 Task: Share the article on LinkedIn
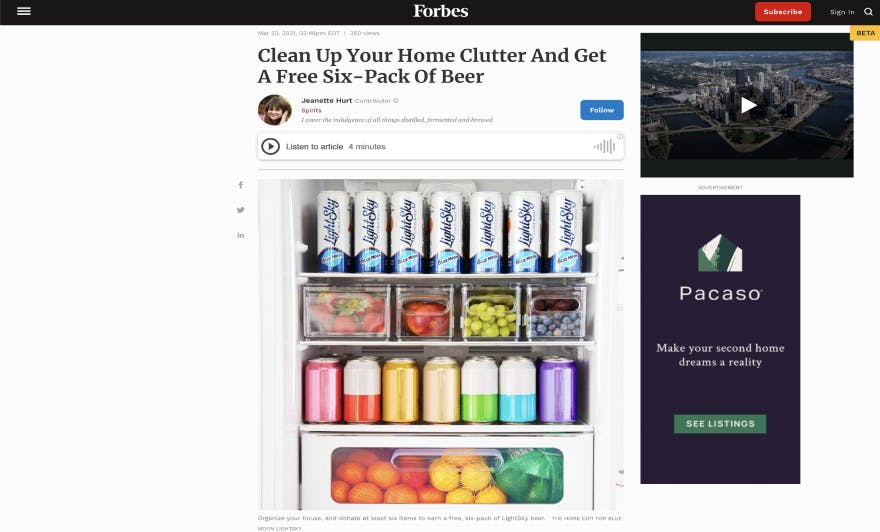pyautogui.click(x=241, y=235)
